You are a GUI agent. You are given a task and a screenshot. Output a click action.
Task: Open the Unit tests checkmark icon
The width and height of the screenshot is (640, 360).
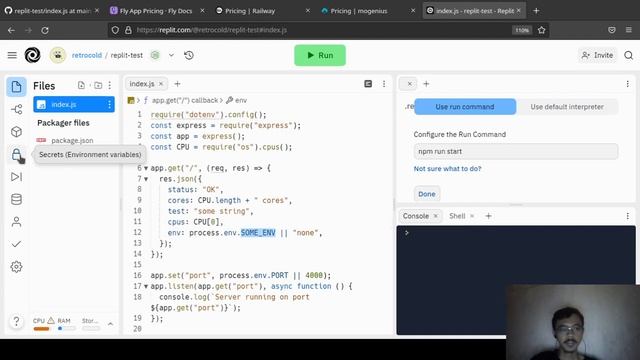pos(16,244)
